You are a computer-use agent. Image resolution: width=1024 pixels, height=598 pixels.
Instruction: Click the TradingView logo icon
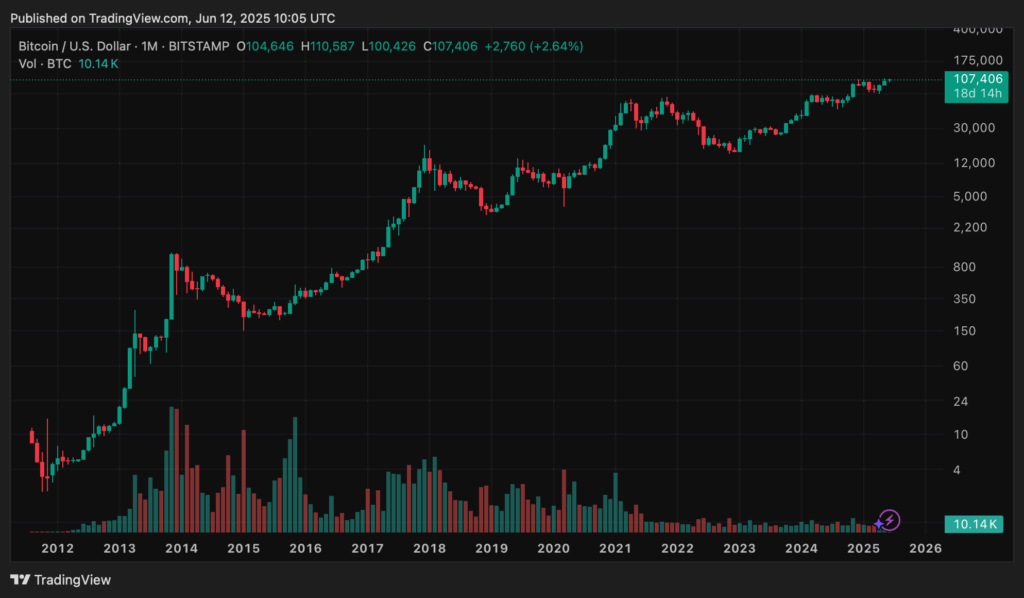click(x=20, y=580)
